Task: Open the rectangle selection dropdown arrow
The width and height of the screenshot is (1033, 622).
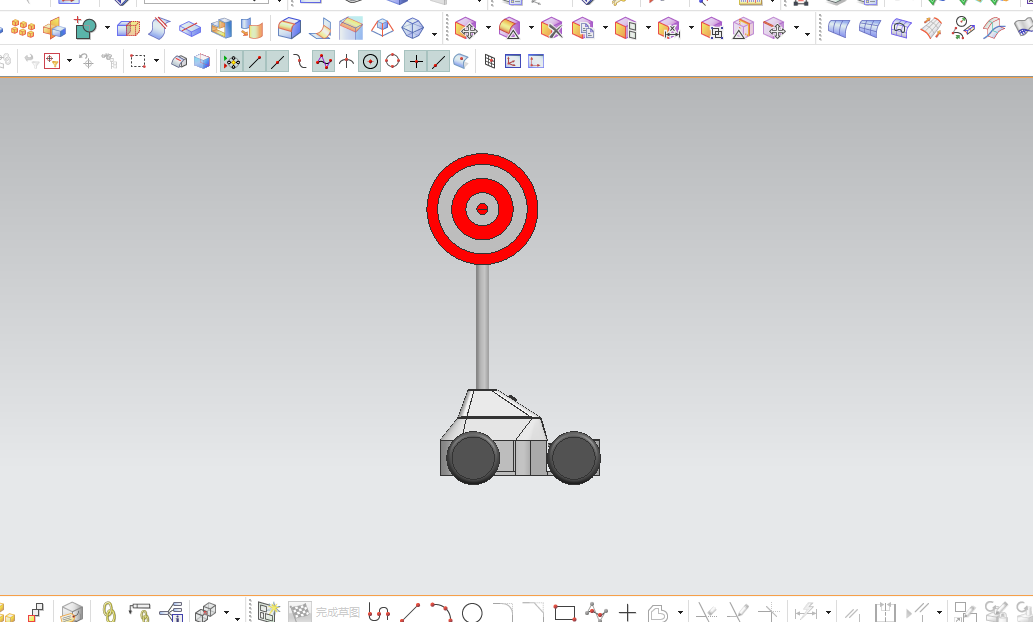Action: click(156, 61)
